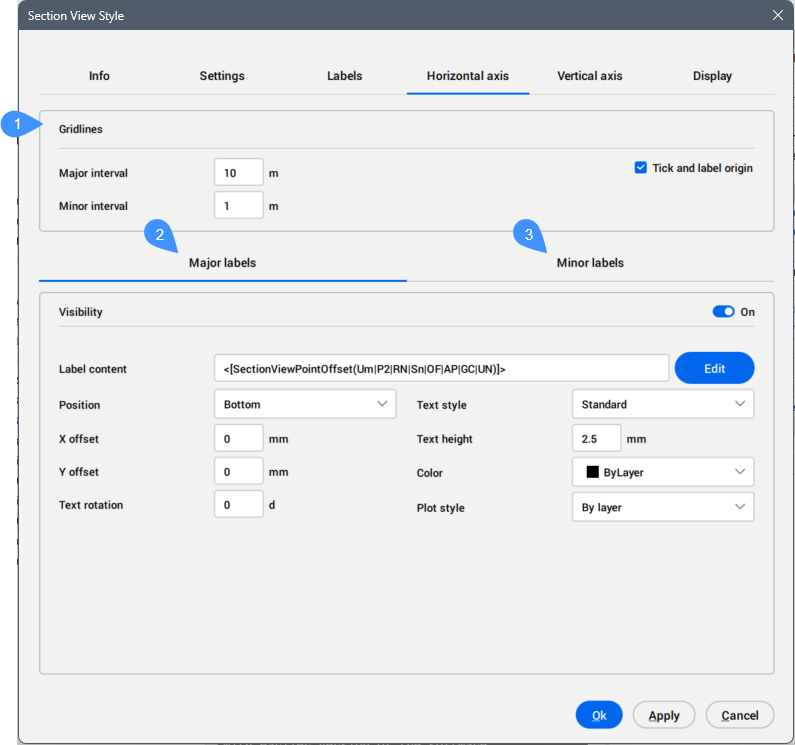Uncheck Tick and label origin checkbox

641,168
